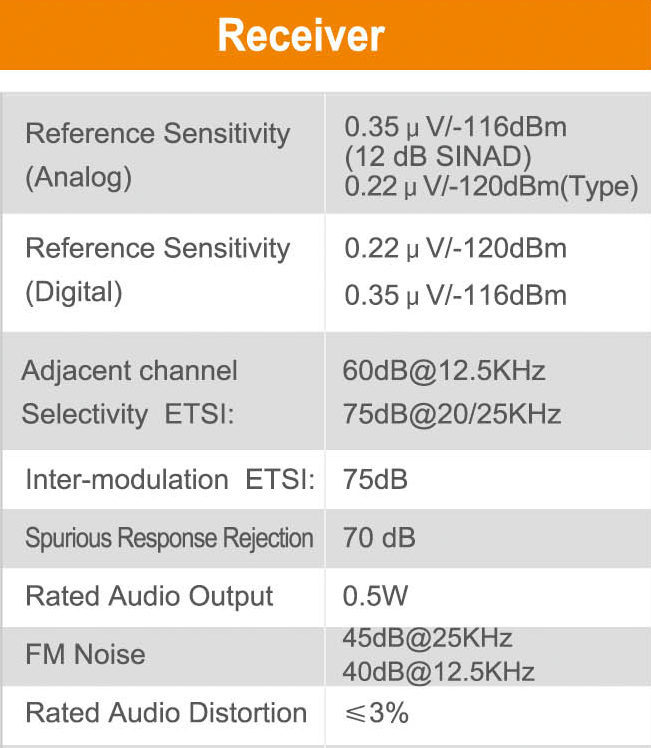Click the 60dB@12.5KHz selectivity value

pos(443,371)
